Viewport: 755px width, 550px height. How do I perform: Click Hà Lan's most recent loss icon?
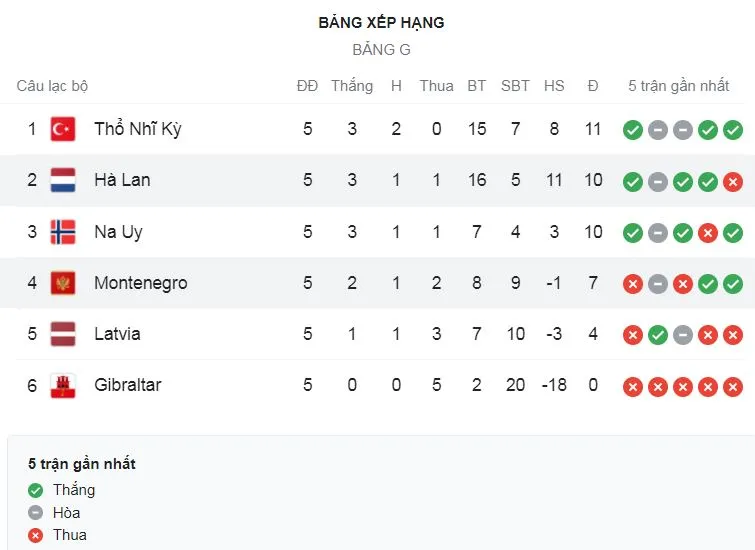pyautogui.click(x=733, y=181)
